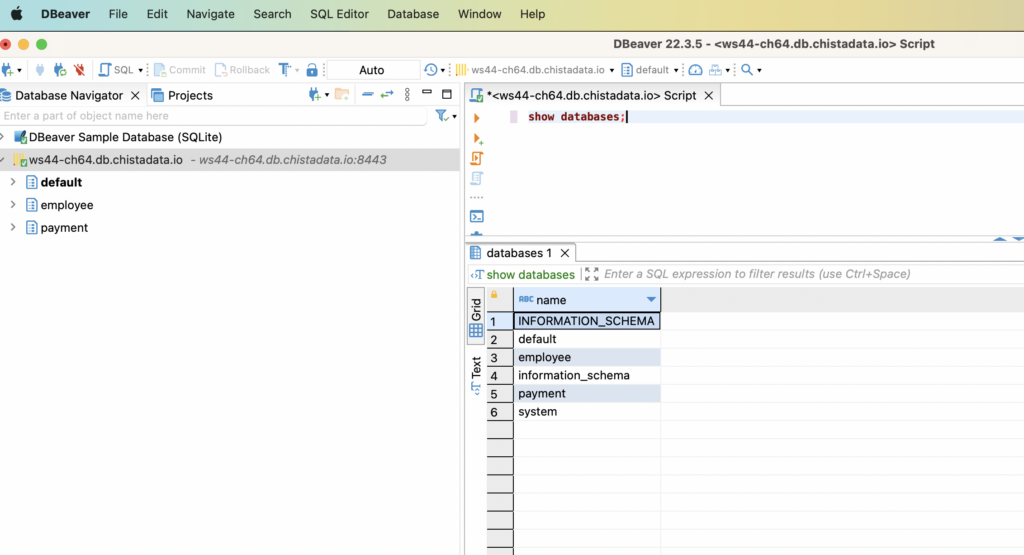Click the navigator filter funnel icon
This screenshot has width=1024, height=555.
click(x=442, y=116)
